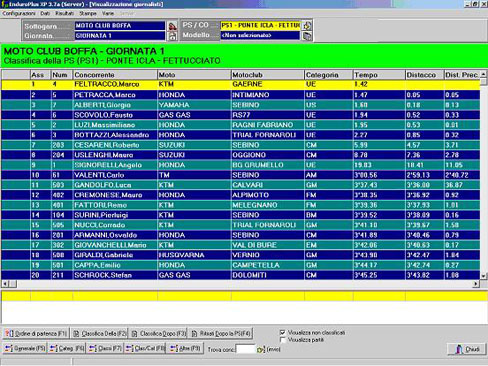488x366 pixels.
Task: Show Classifica Della (F2) ranking
Action: [x=99, y=333]
